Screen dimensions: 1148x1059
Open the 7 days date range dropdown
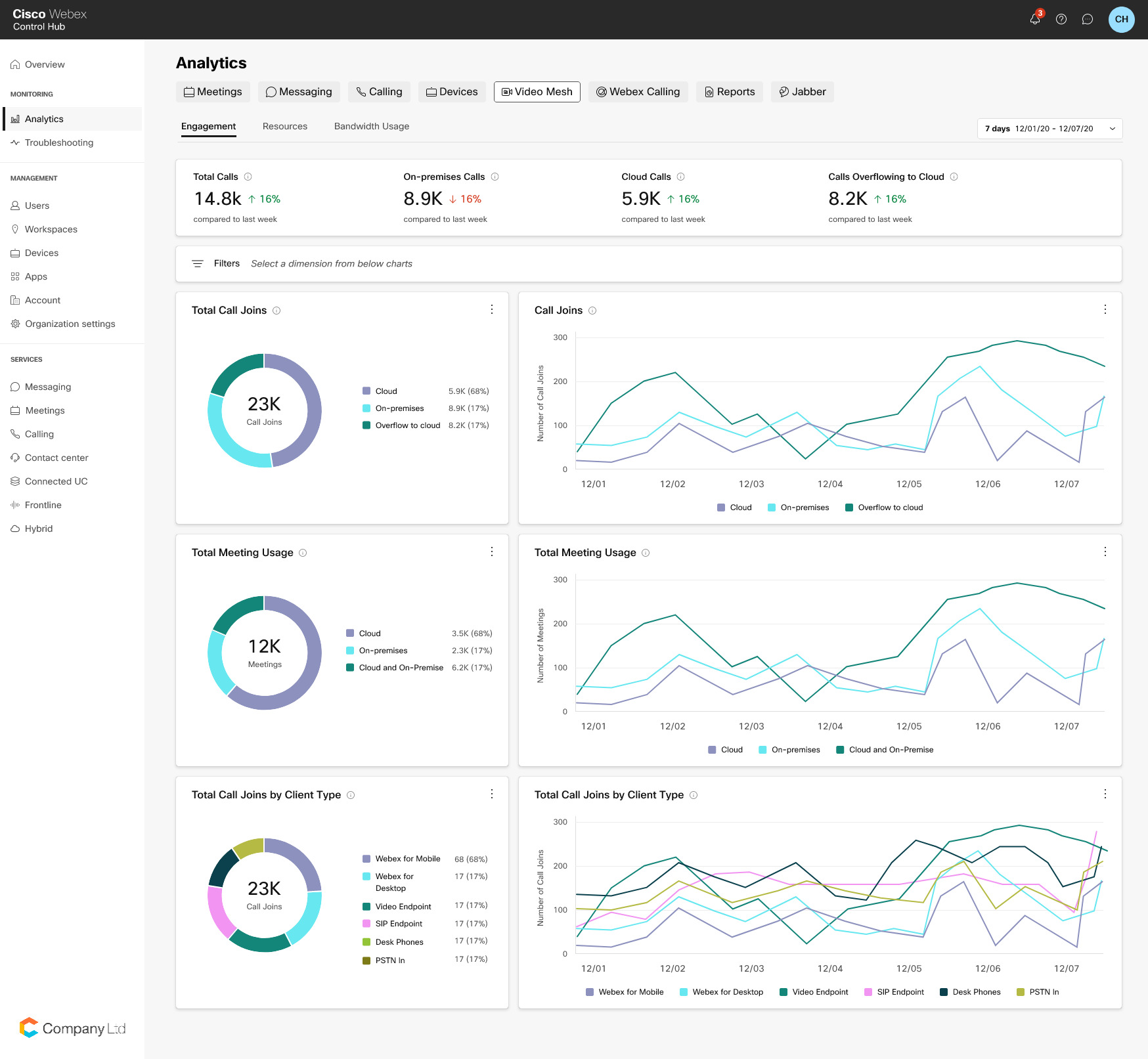click(1049, 129)
